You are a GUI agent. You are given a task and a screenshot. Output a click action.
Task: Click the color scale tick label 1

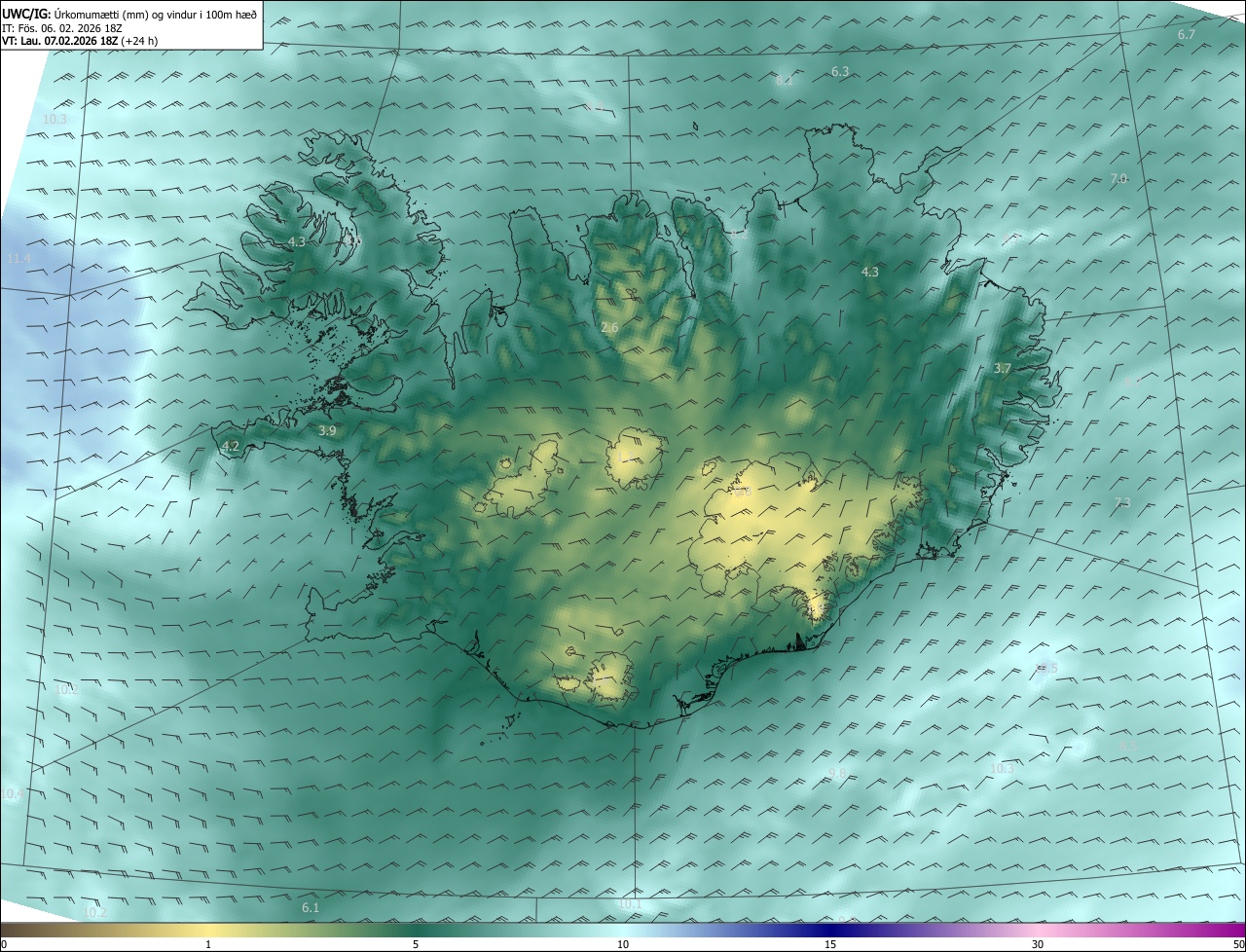pyautogui.click(x=208, y=944)
